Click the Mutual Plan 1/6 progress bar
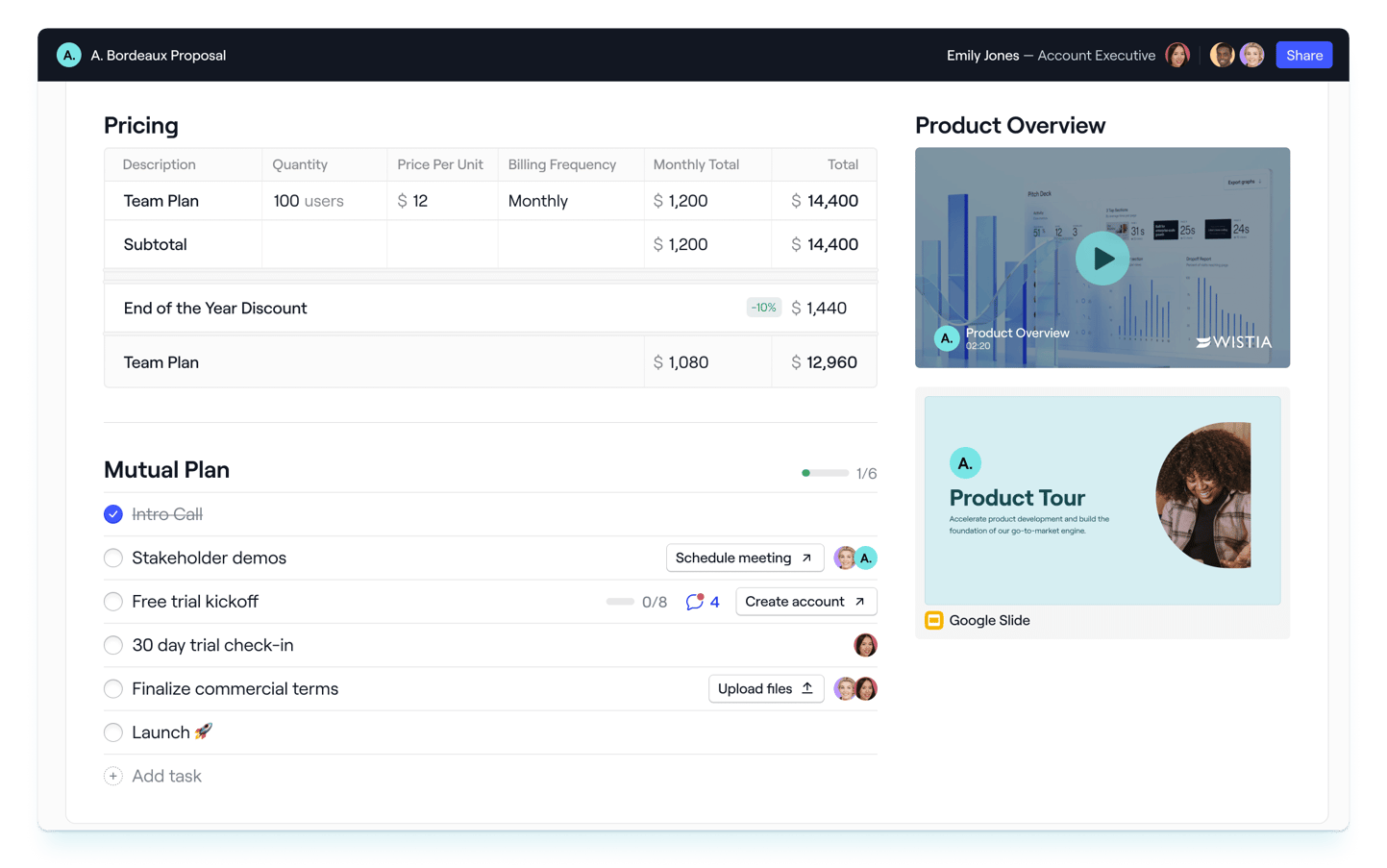 (x=824, y=473)
